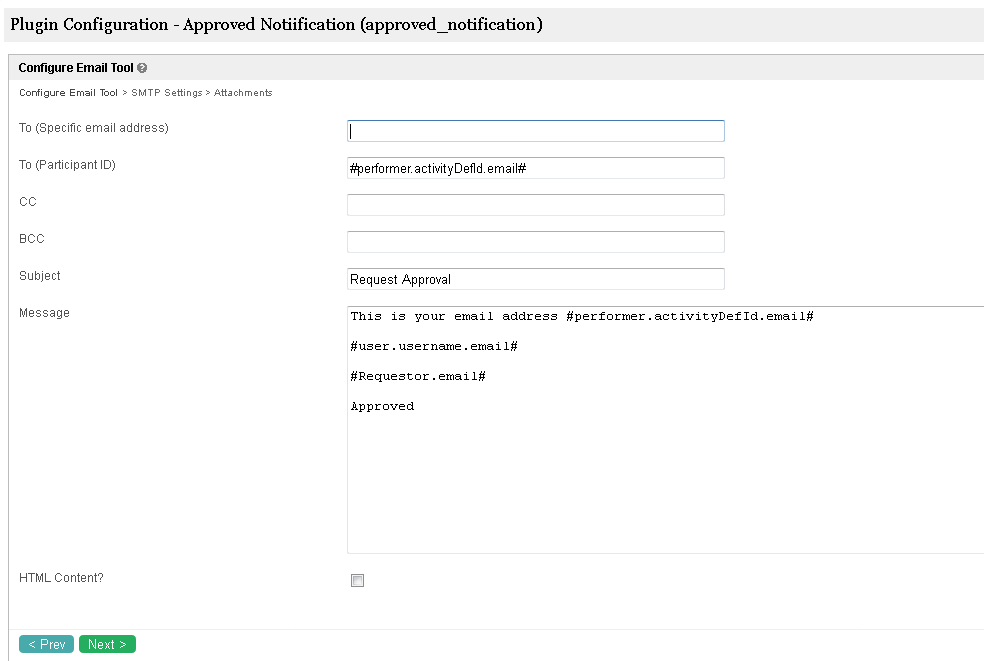Click the help icon beside Configure Email Tool

[x=142, y=69]
